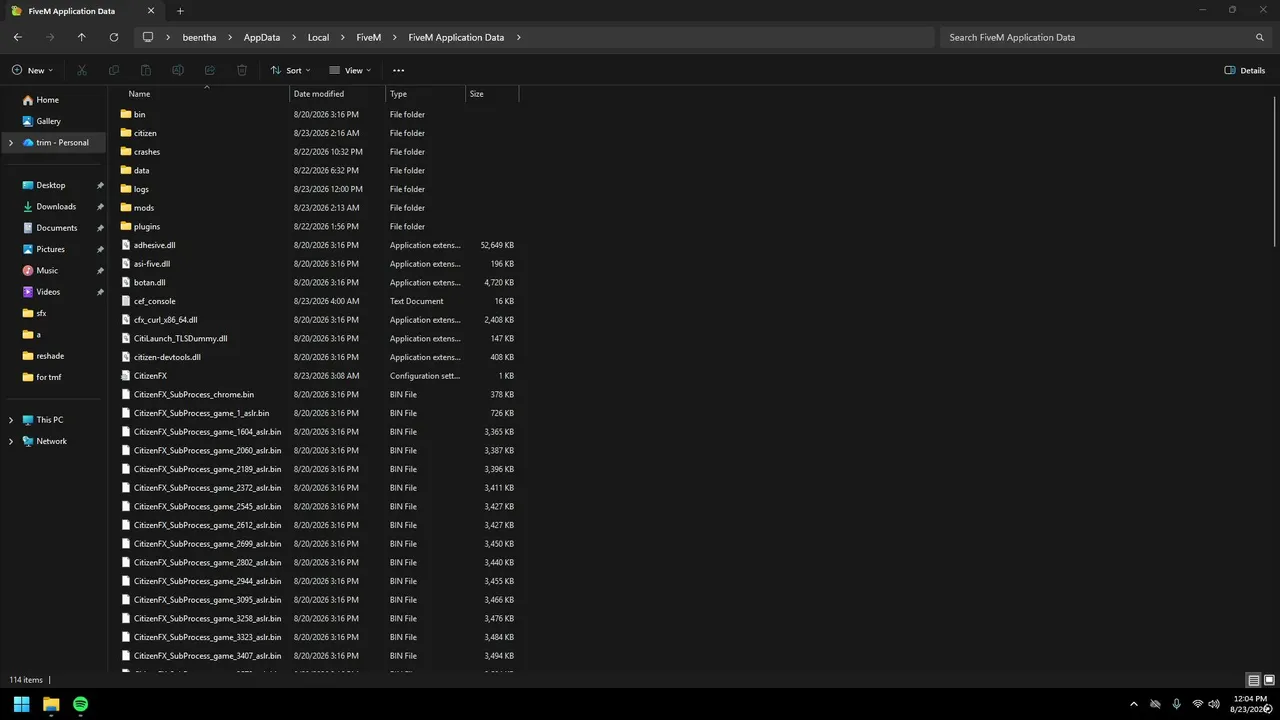Add a new File Explorer tab

pos(180,11)
